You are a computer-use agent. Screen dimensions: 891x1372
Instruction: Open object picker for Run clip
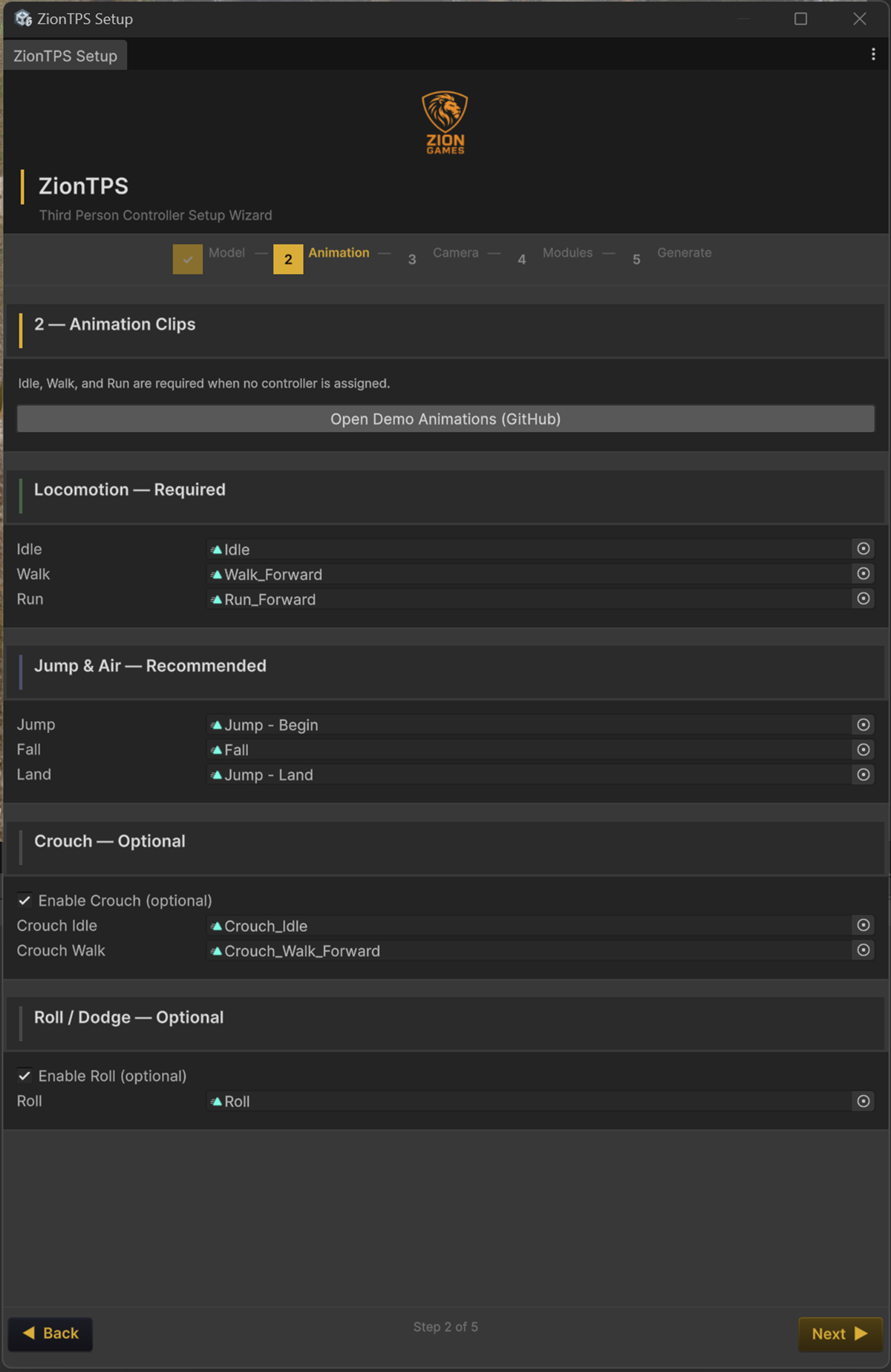coord(863,598)
